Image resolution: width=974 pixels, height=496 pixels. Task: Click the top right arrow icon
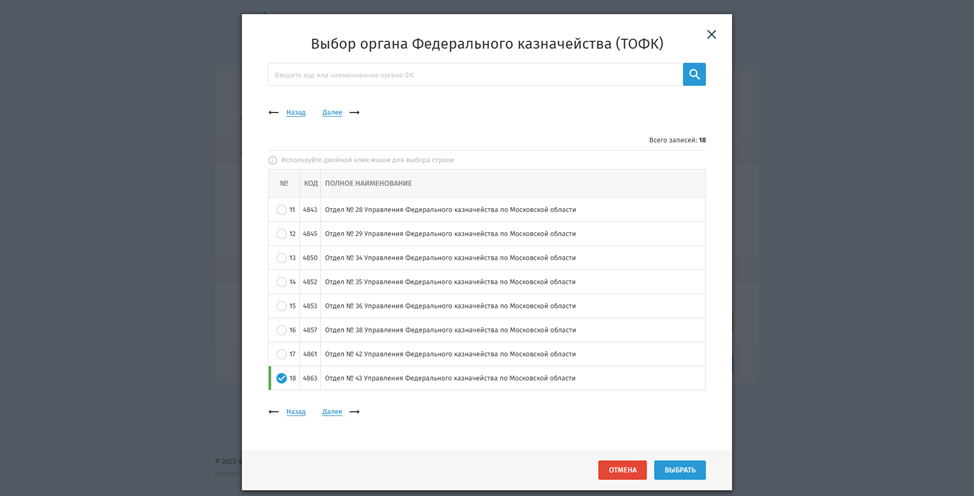[354, 113]
